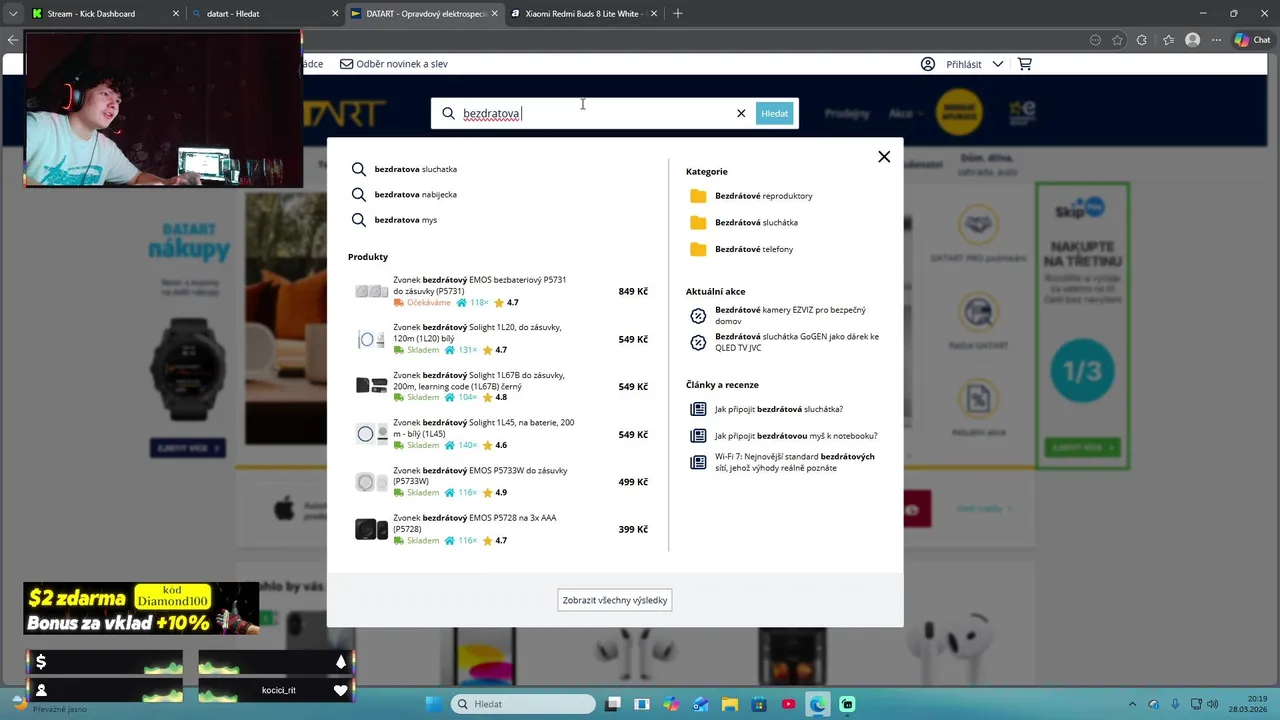Clear the search field with the X icon
The image size is (1280, 720).
(741, 113)
